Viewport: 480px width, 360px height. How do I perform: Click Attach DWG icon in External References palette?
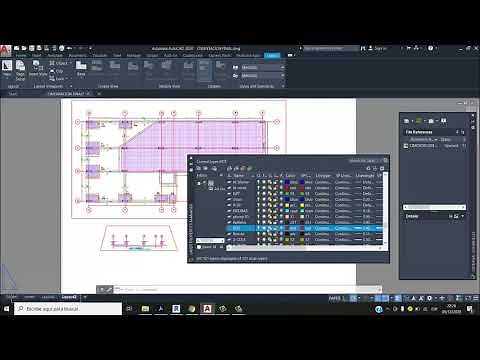pyautogui.click(x=406, y=121)
